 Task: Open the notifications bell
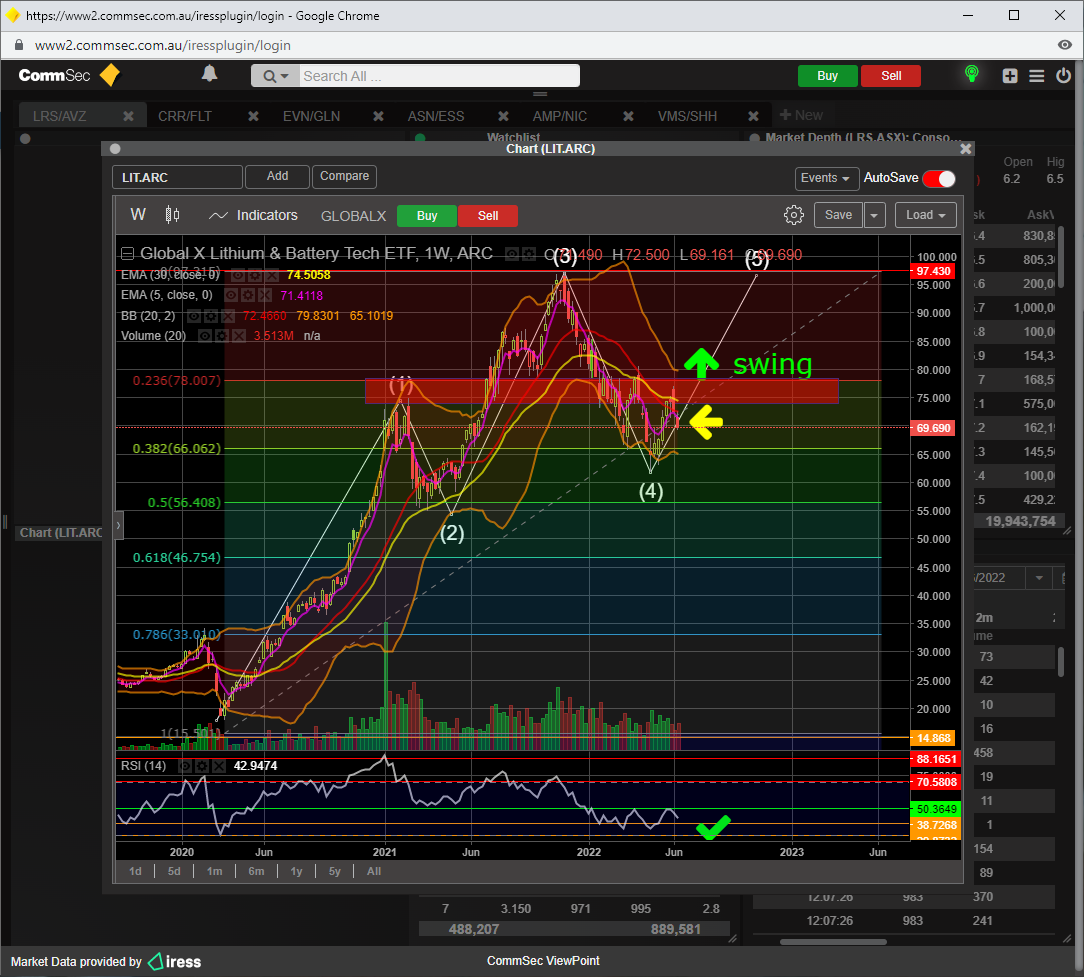click(209, 74)
